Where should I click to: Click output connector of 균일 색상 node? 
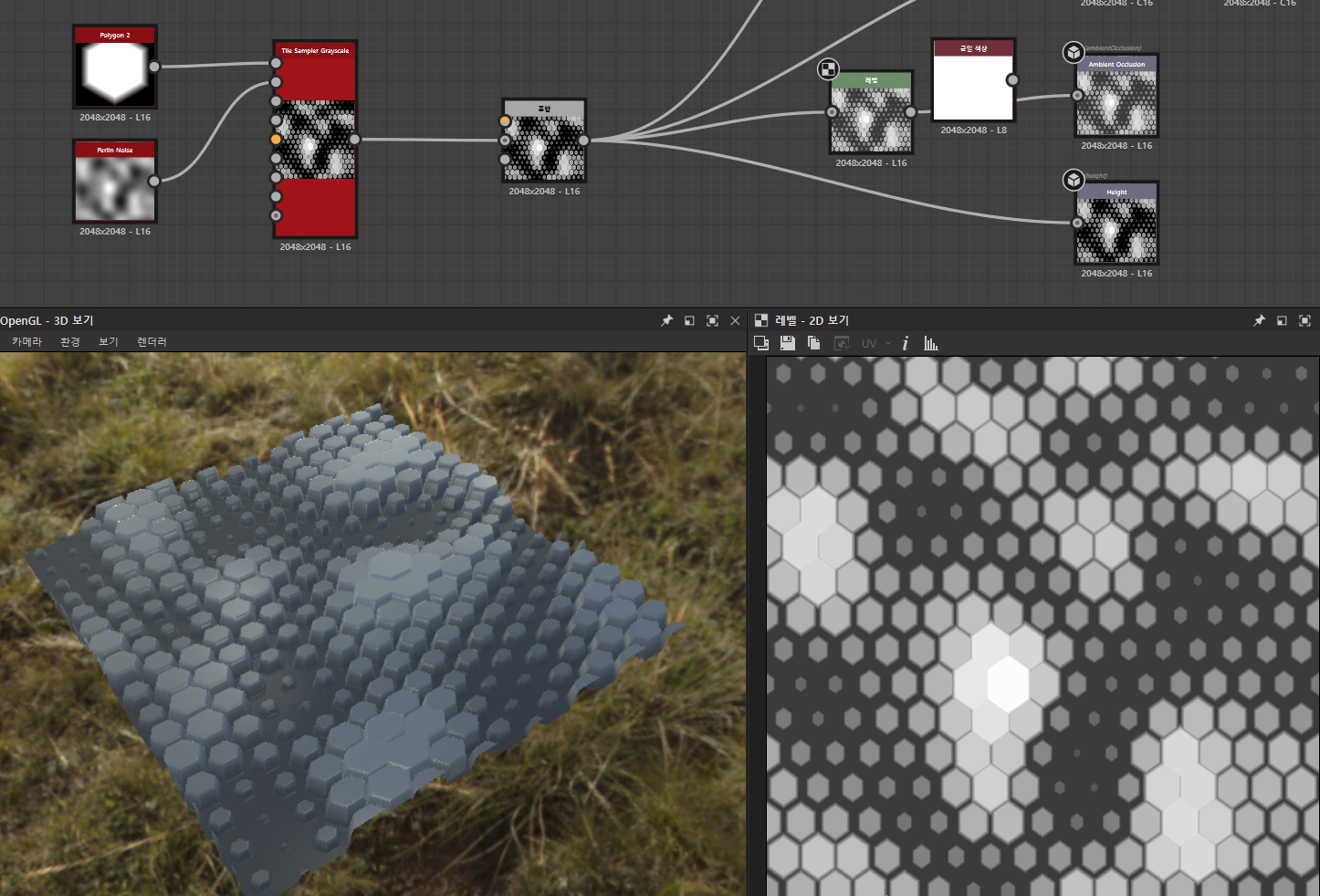pyautogui.click(x=1012, y=80)
